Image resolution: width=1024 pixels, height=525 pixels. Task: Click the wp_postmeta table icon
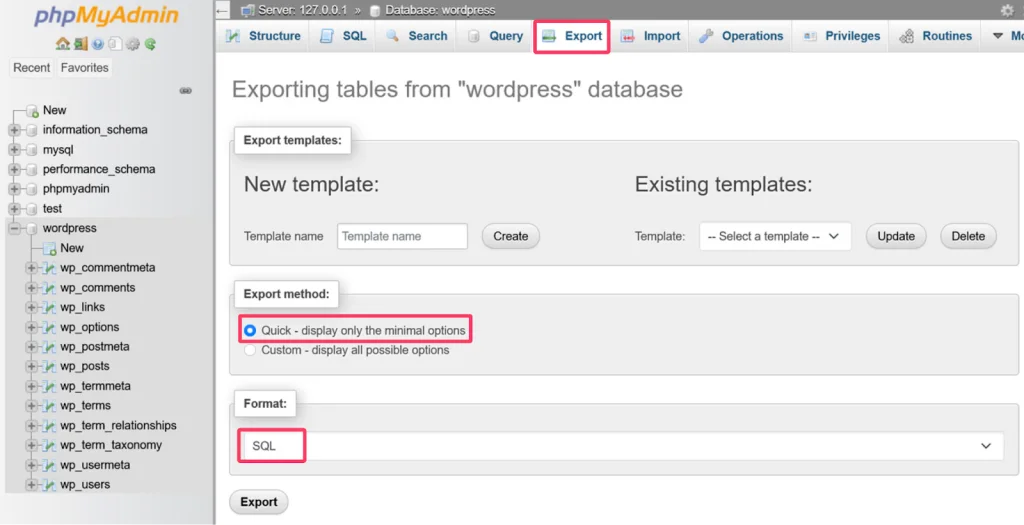[49, 347]
